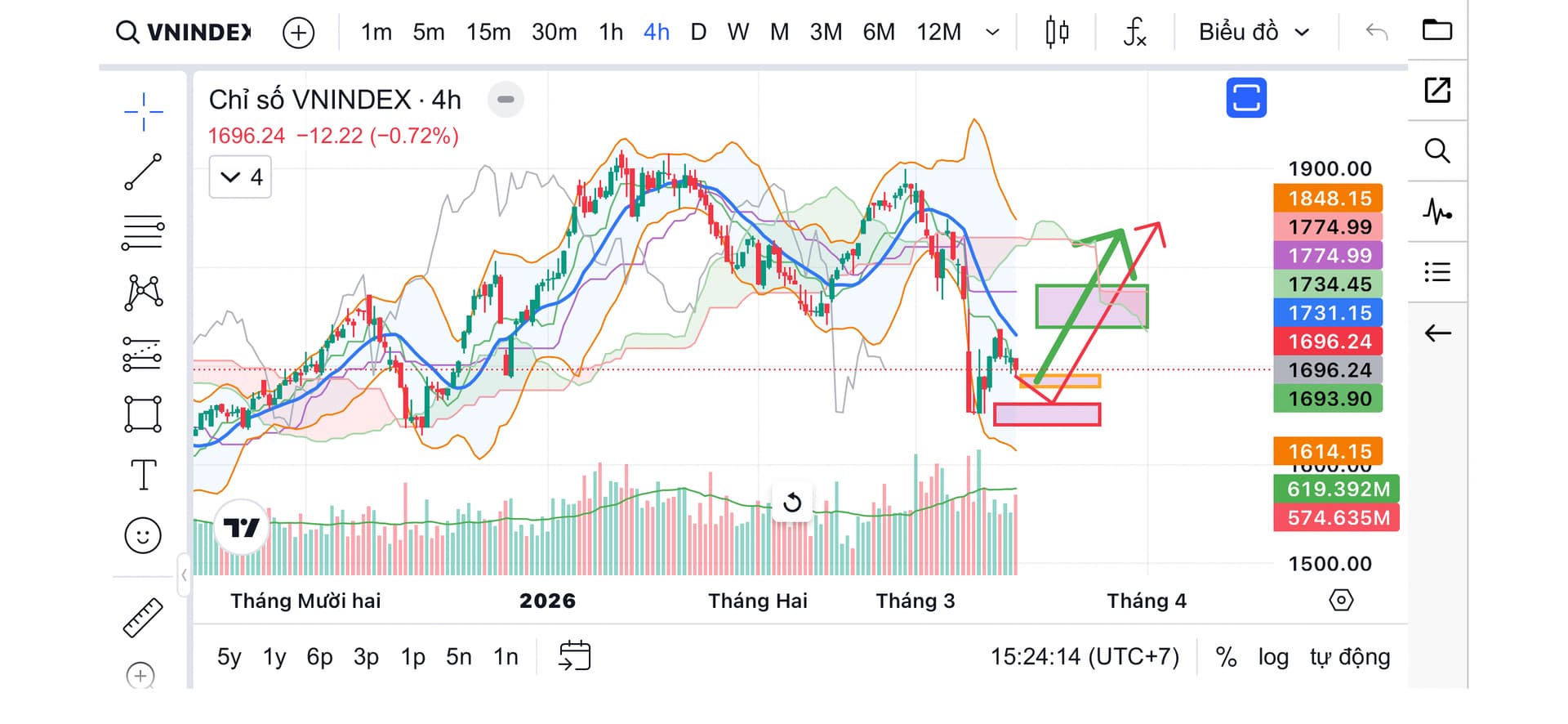Click the VNINDEX symbol search
The image size is (1568, 724).
tap(185, 33)
